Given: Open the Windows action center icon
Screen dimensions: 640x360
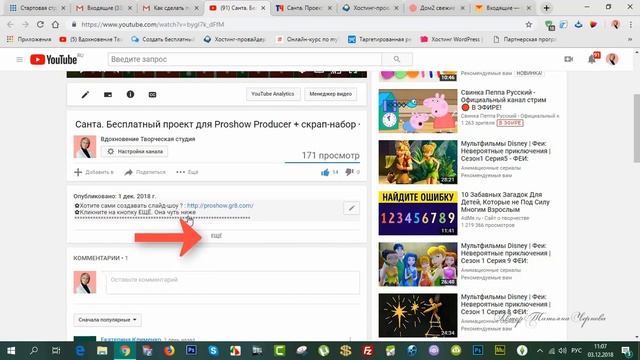Looking at the screenshot, I should tap(627, 351).
